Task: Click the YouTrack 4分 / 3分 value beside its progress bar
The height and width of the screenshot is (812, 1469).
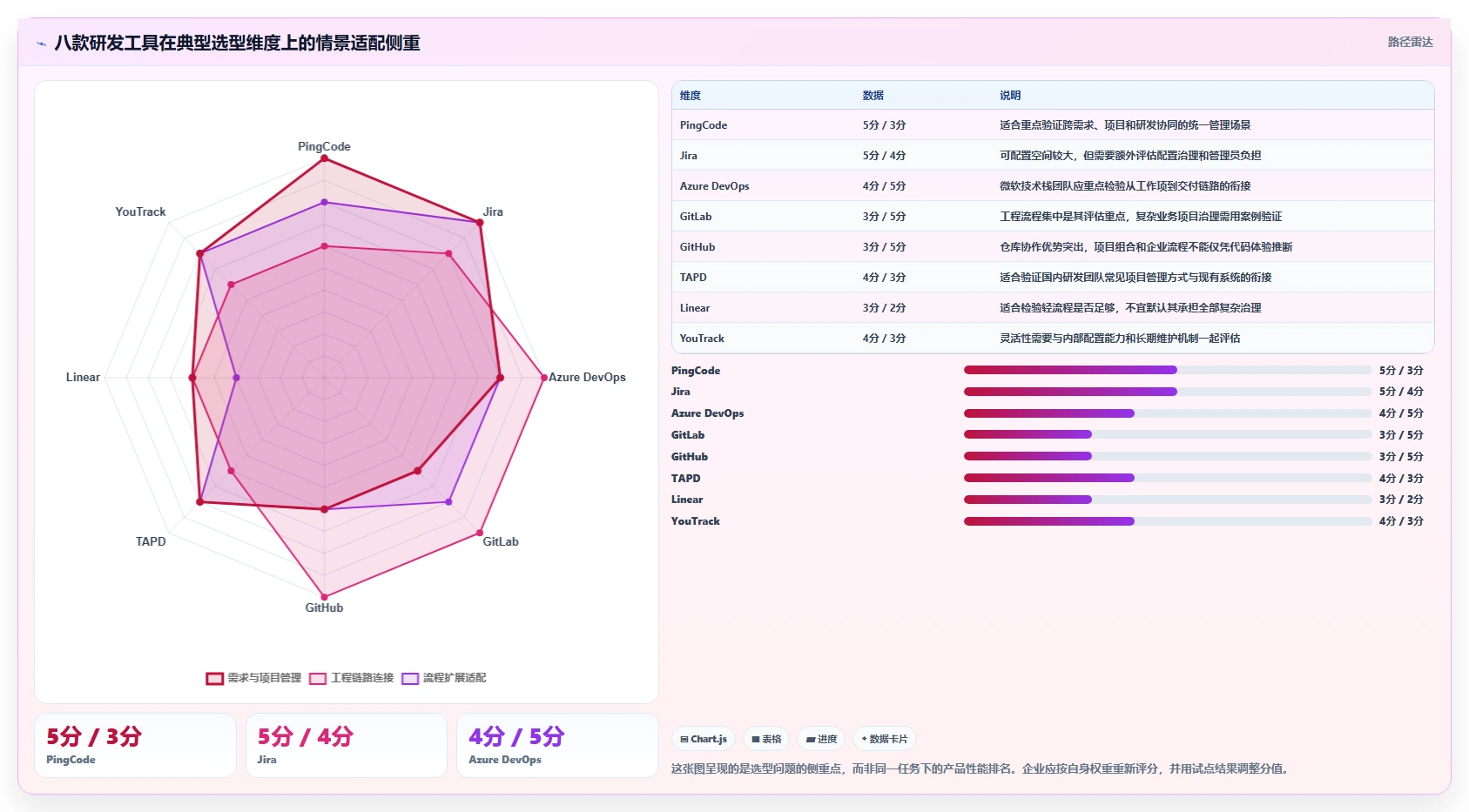Action: (x=1401, y=521)
